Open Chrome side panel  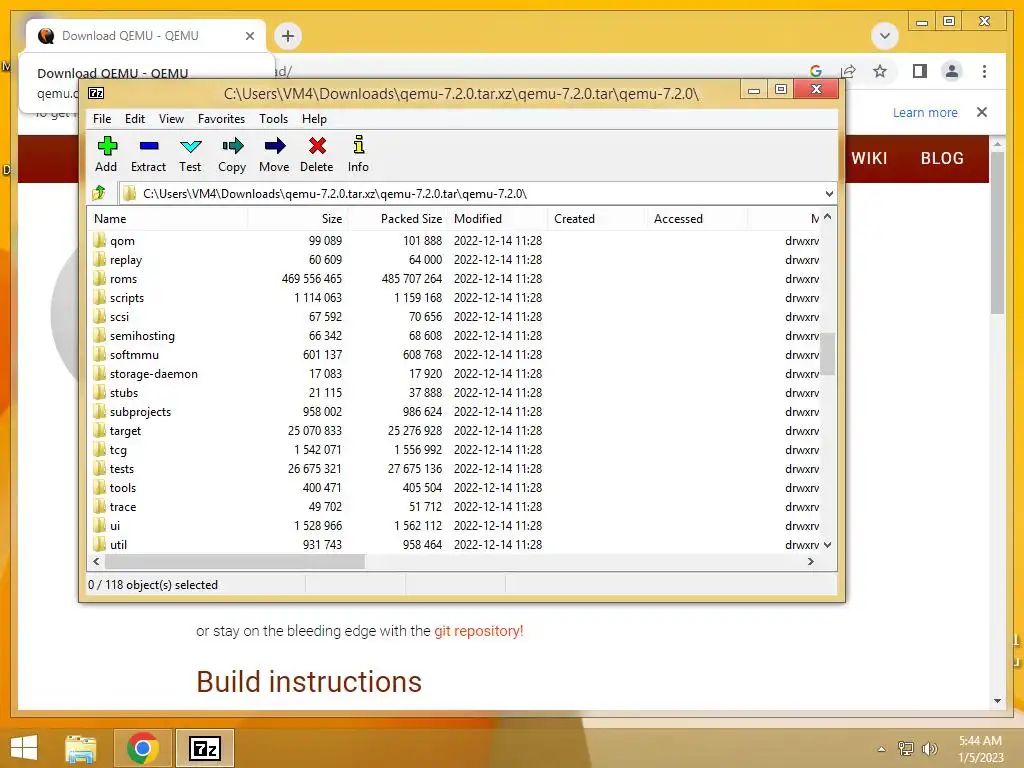pos(920,71)
